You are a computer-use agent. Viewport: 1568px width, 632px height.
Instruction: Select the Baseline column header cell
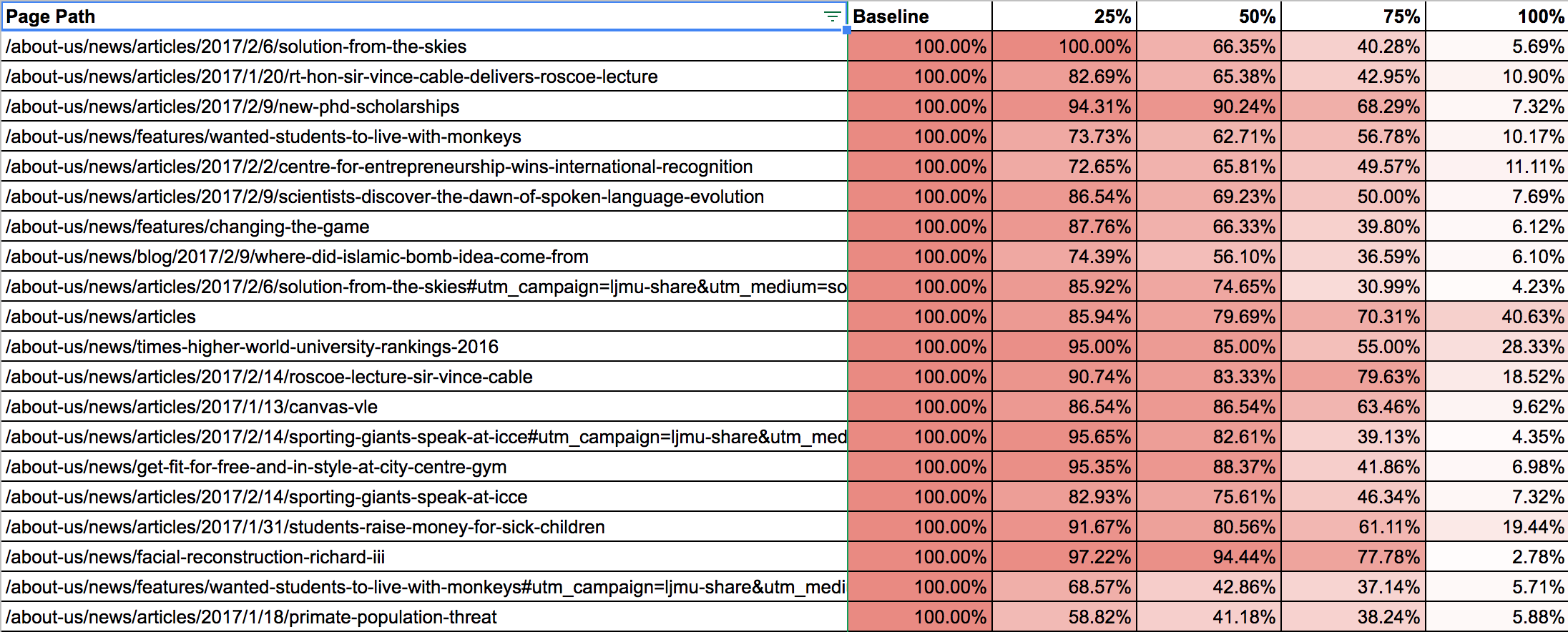click(919, 16)
